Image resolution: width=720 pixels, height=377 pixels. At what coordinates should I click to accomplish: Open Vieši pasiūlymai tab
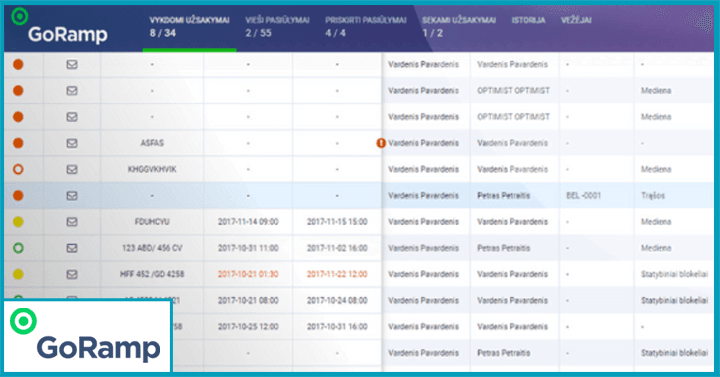tap(277, 27)
